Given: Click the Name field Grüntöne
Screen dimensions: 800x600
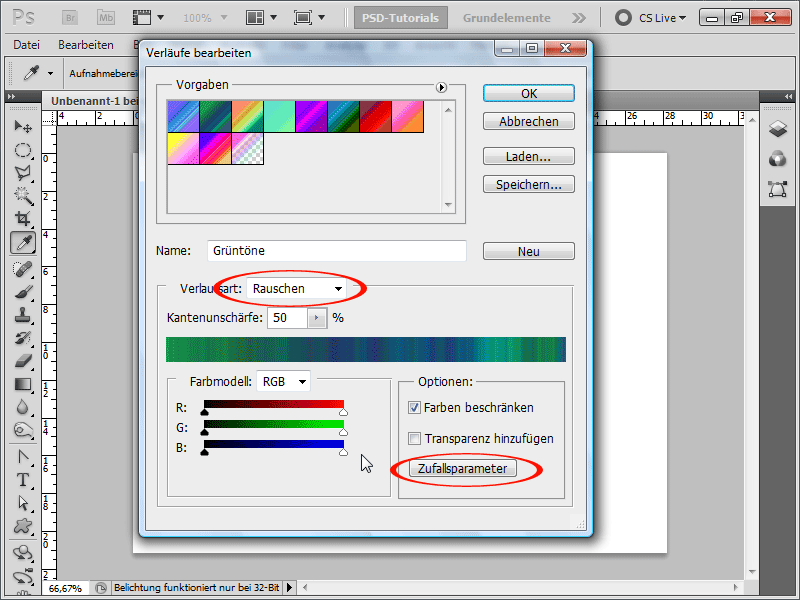Looking at the screenshot, I should point(337,251).
